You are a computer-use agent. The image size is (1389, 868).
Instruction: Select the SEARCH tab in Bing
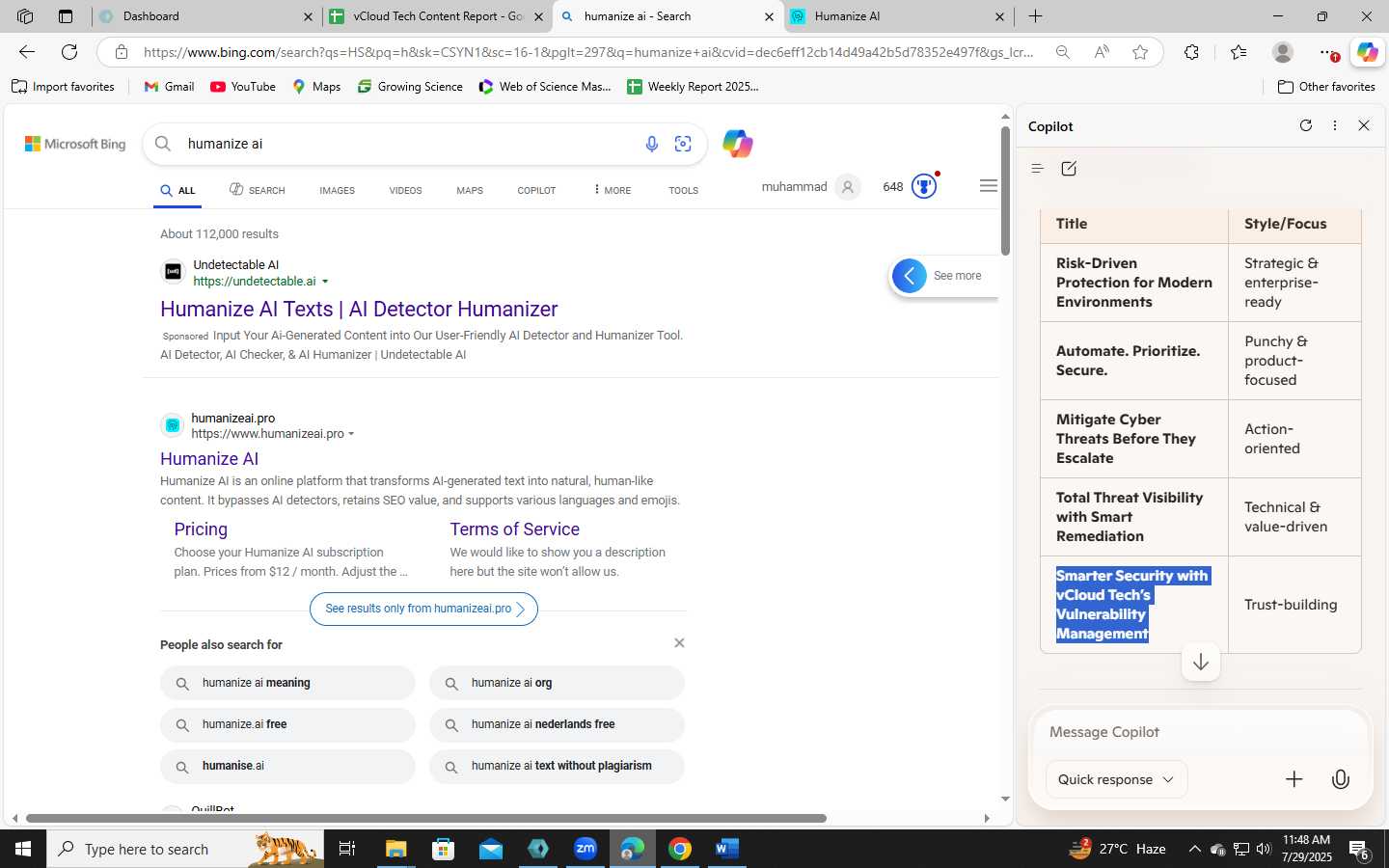tap(257, 190)
